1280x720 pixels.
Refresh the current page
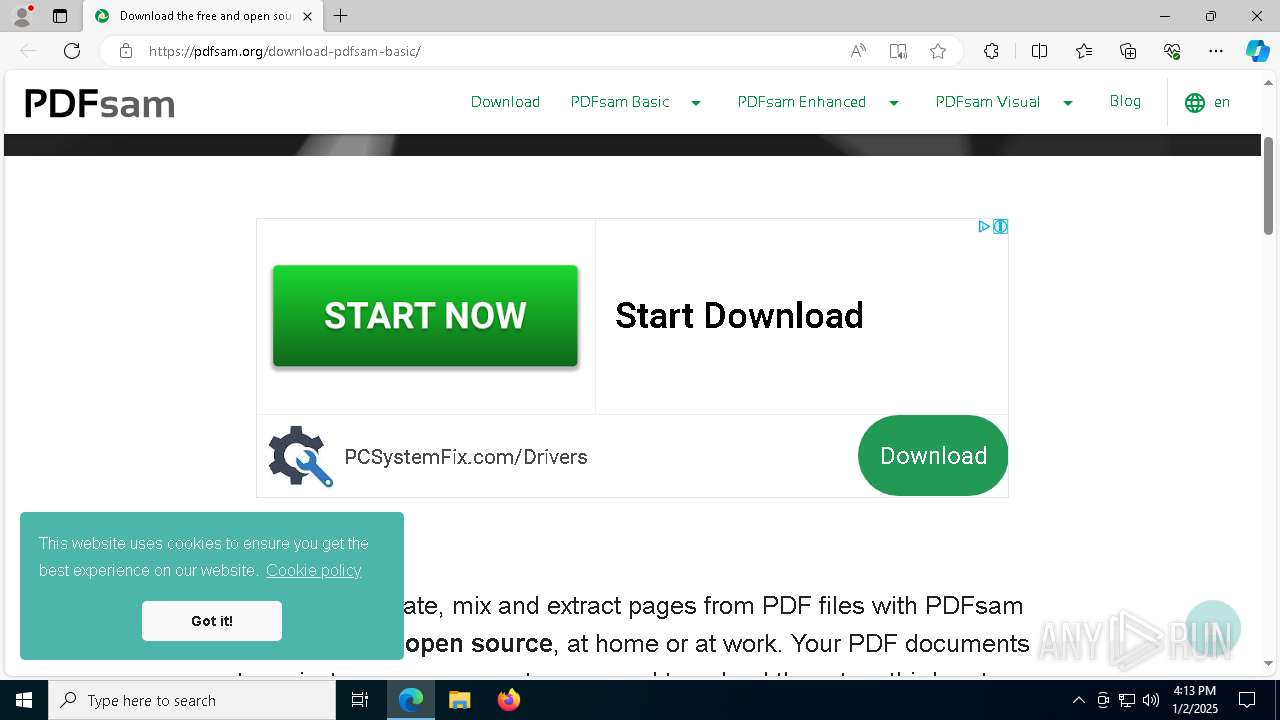[x=72, y=51]
